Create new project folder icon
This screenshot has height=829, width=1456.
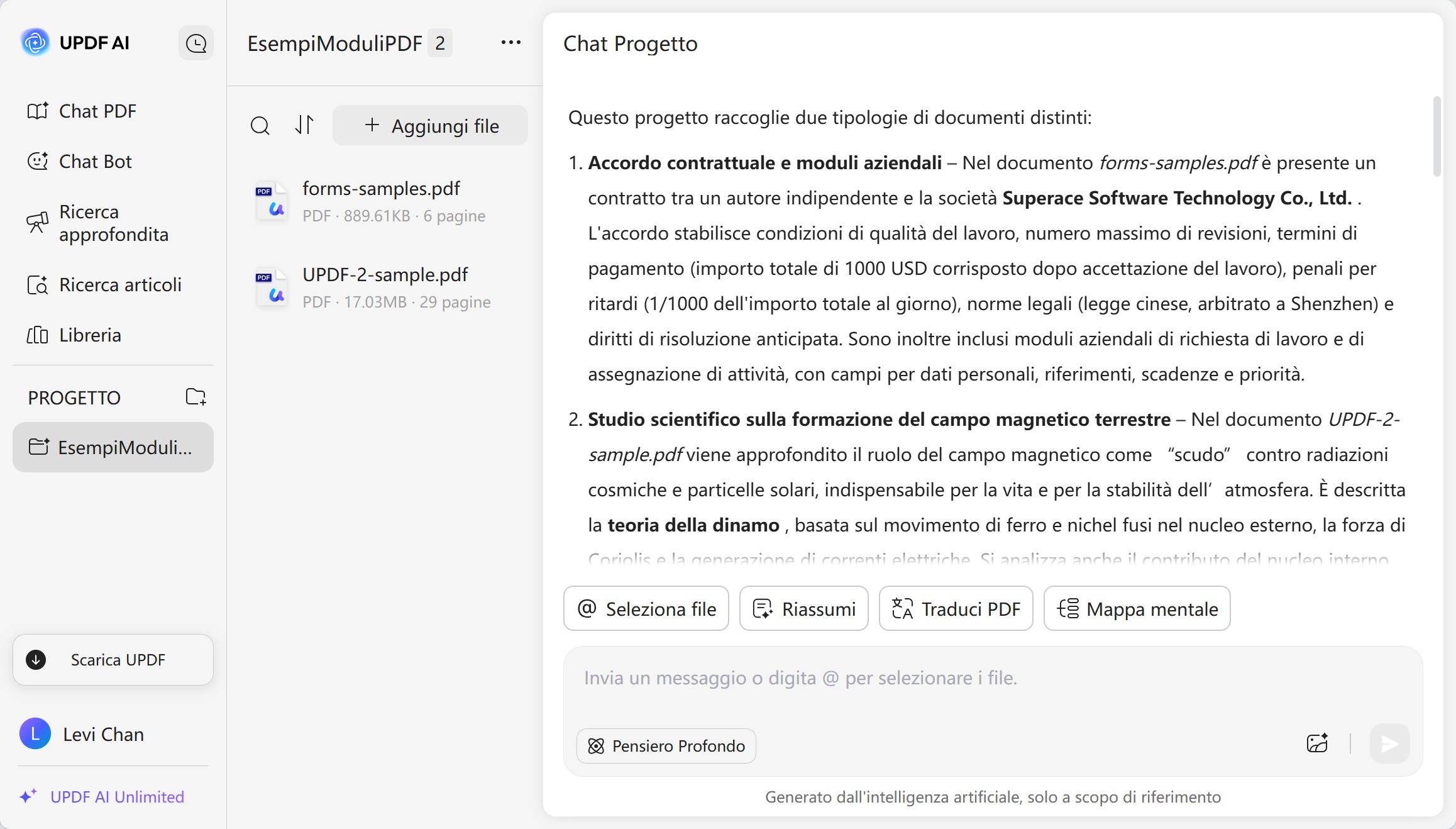(x=196, y=397)
